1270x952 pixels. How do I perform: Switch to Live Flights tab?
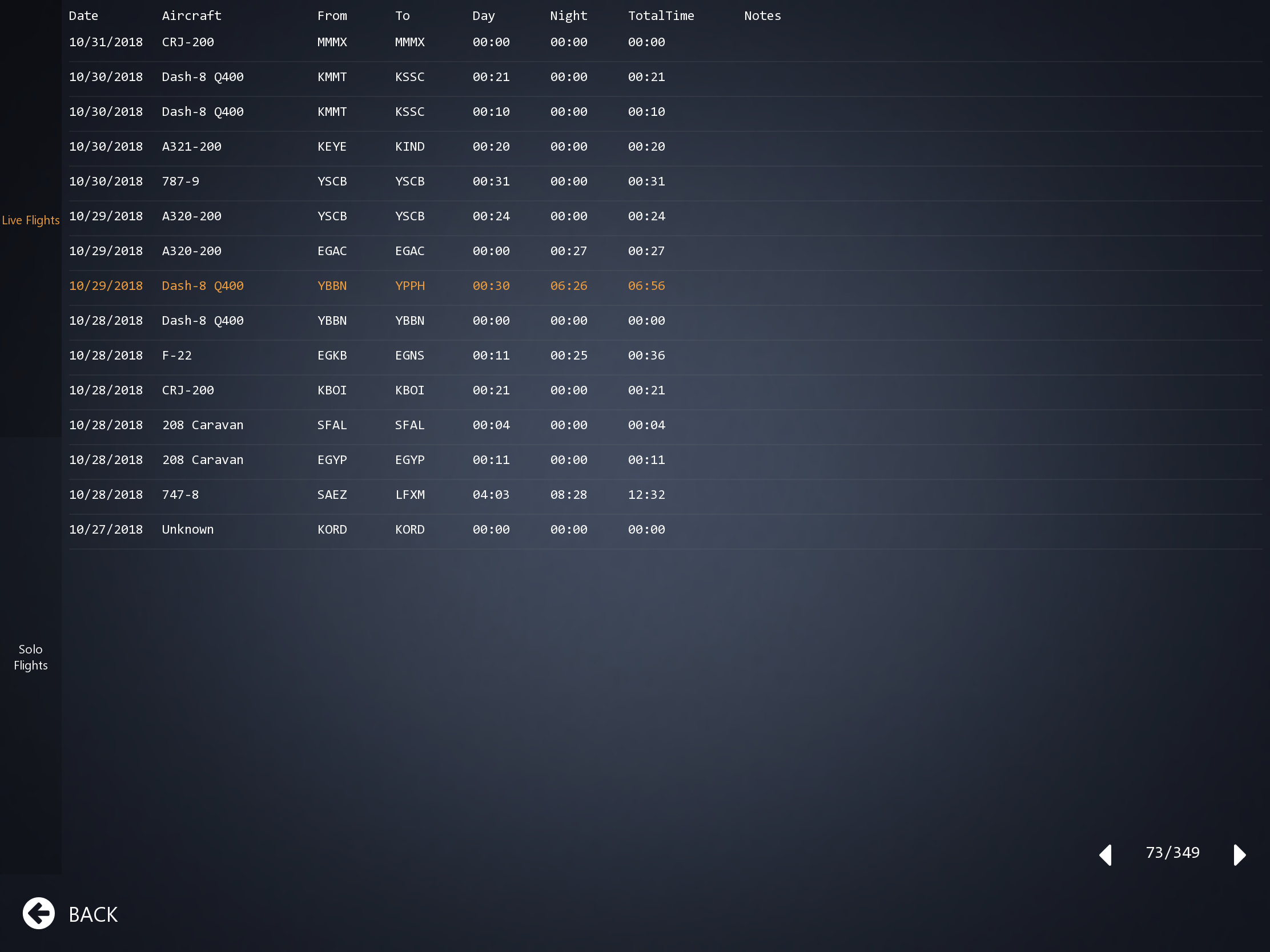pyautogui.click(x=30, y=220)
